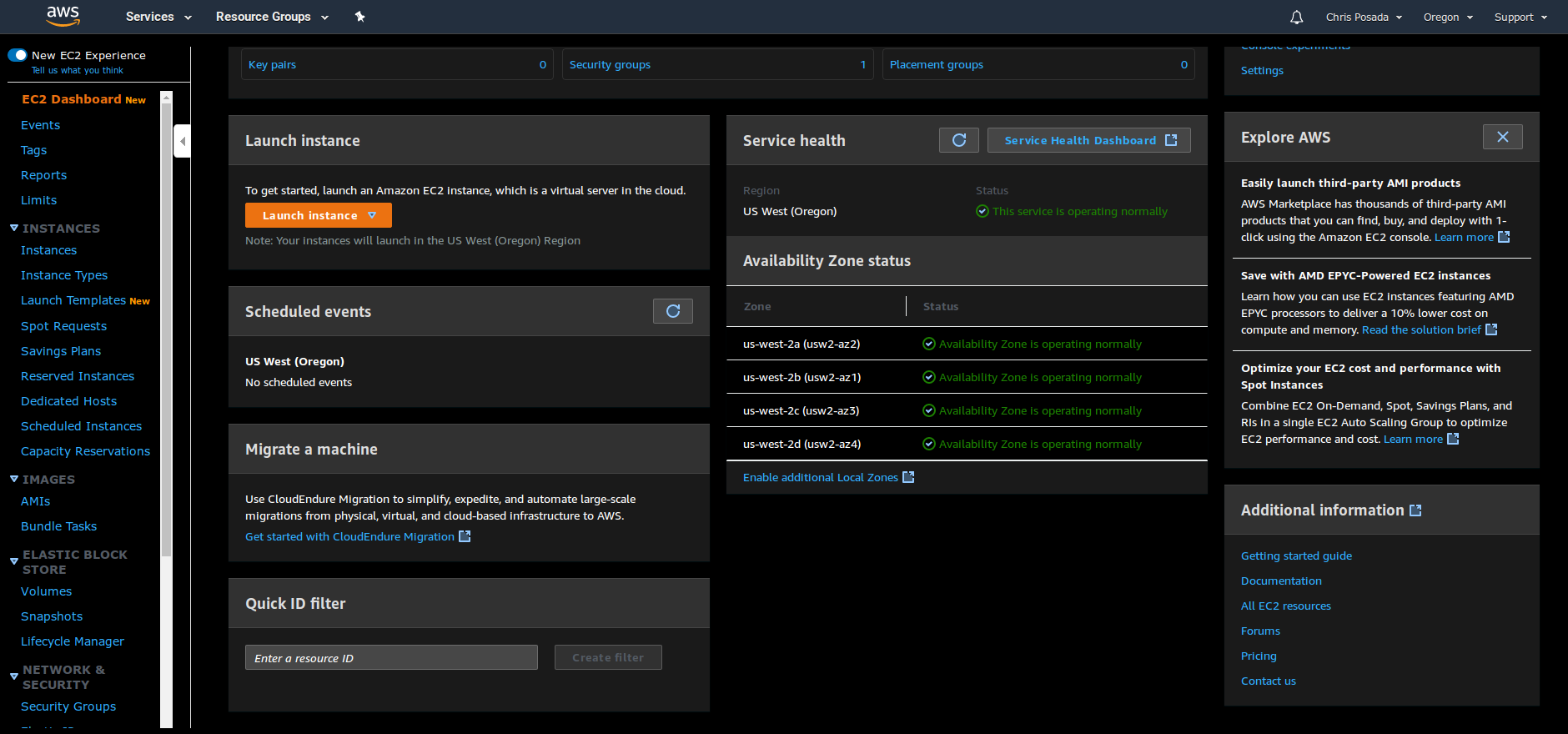Click the Zone column header

[757, 306]
